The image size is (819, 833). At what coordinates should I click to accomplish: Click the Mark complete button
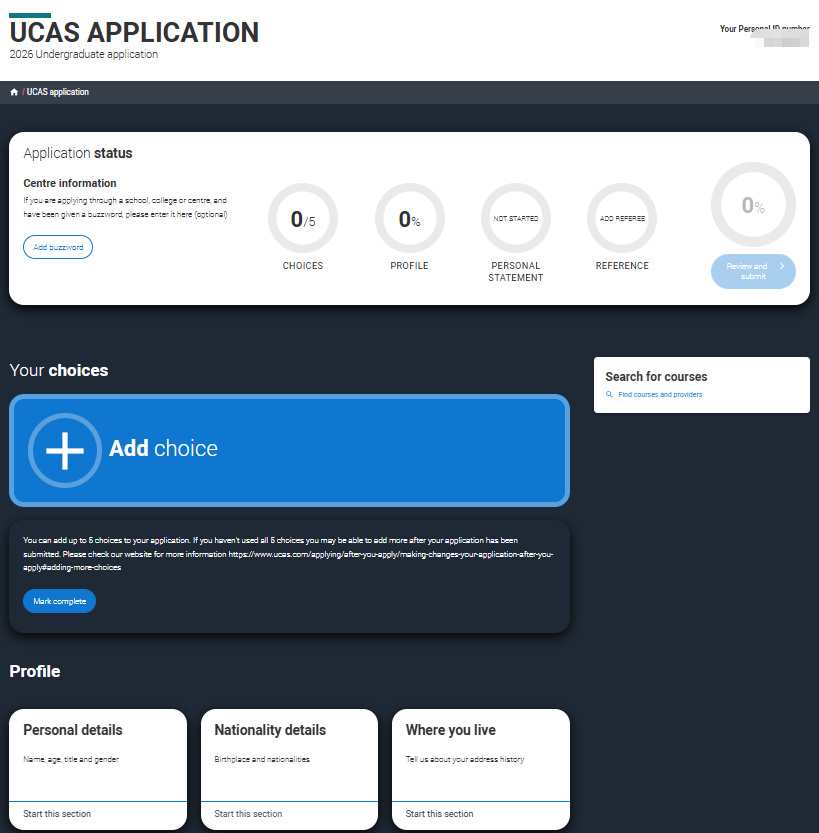[x=59, y=601]
